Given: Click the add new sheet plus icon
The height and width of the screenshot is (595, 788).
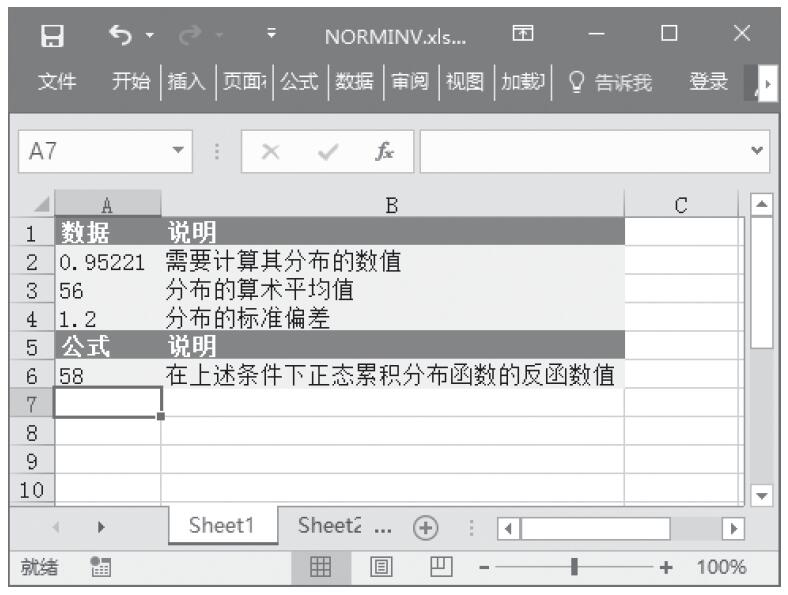Looking at the screenshot, I should pyautogui.click(x=426, y=527).
